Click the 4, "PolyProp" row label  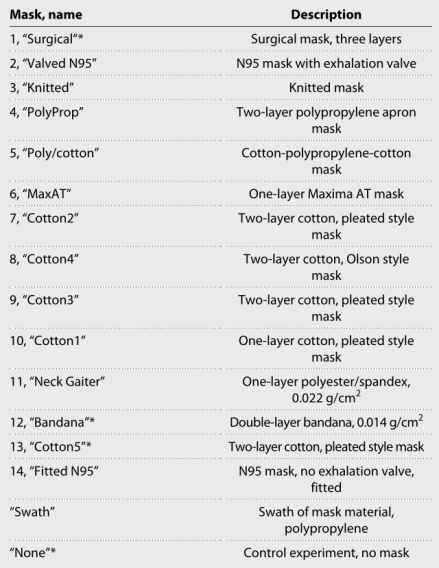click(x=46, y=112)
